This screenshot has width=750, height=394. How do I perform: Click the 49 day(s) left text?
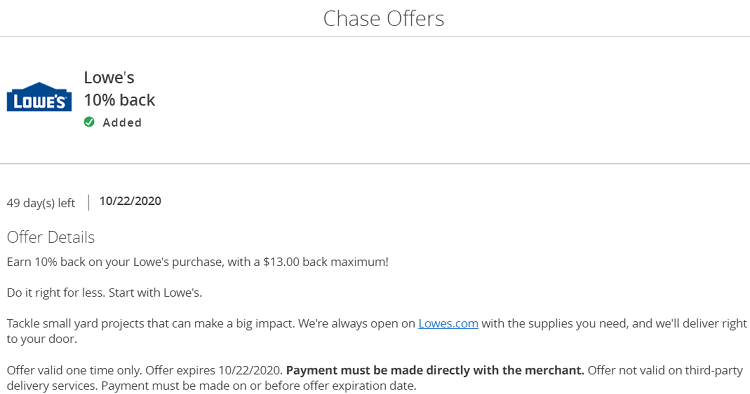click(x=41, y=203)
